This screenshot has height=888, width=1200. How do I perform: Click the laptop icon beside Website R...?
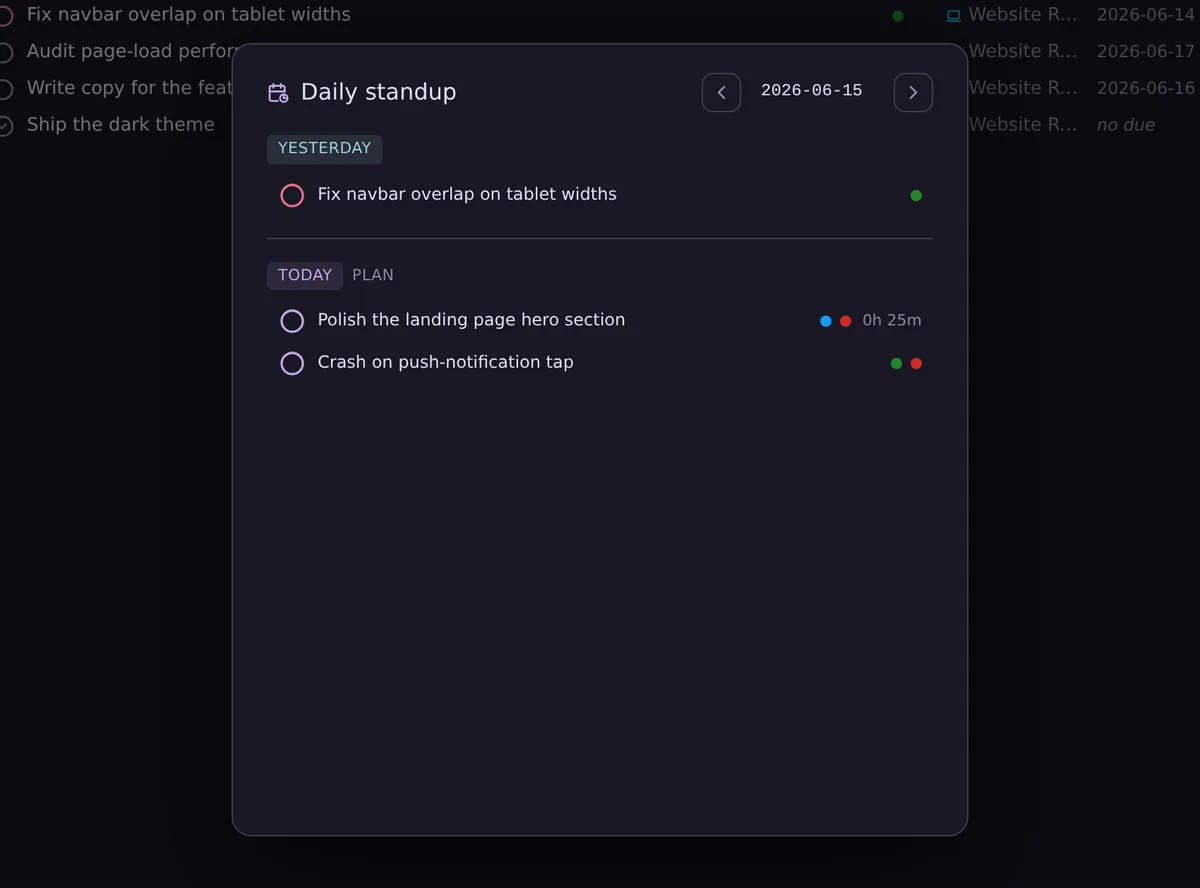[953, 15]
